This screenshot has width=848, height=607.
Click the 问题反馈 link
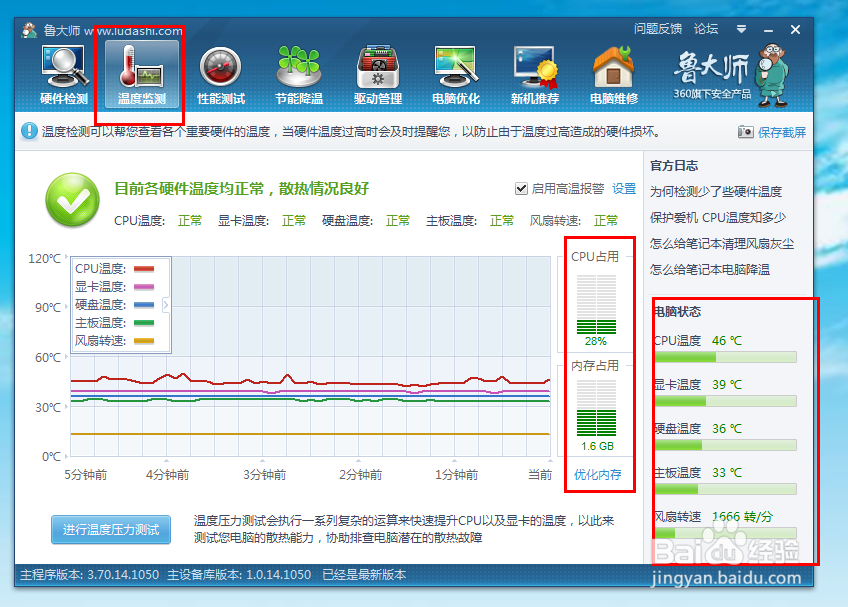(658, 29)
